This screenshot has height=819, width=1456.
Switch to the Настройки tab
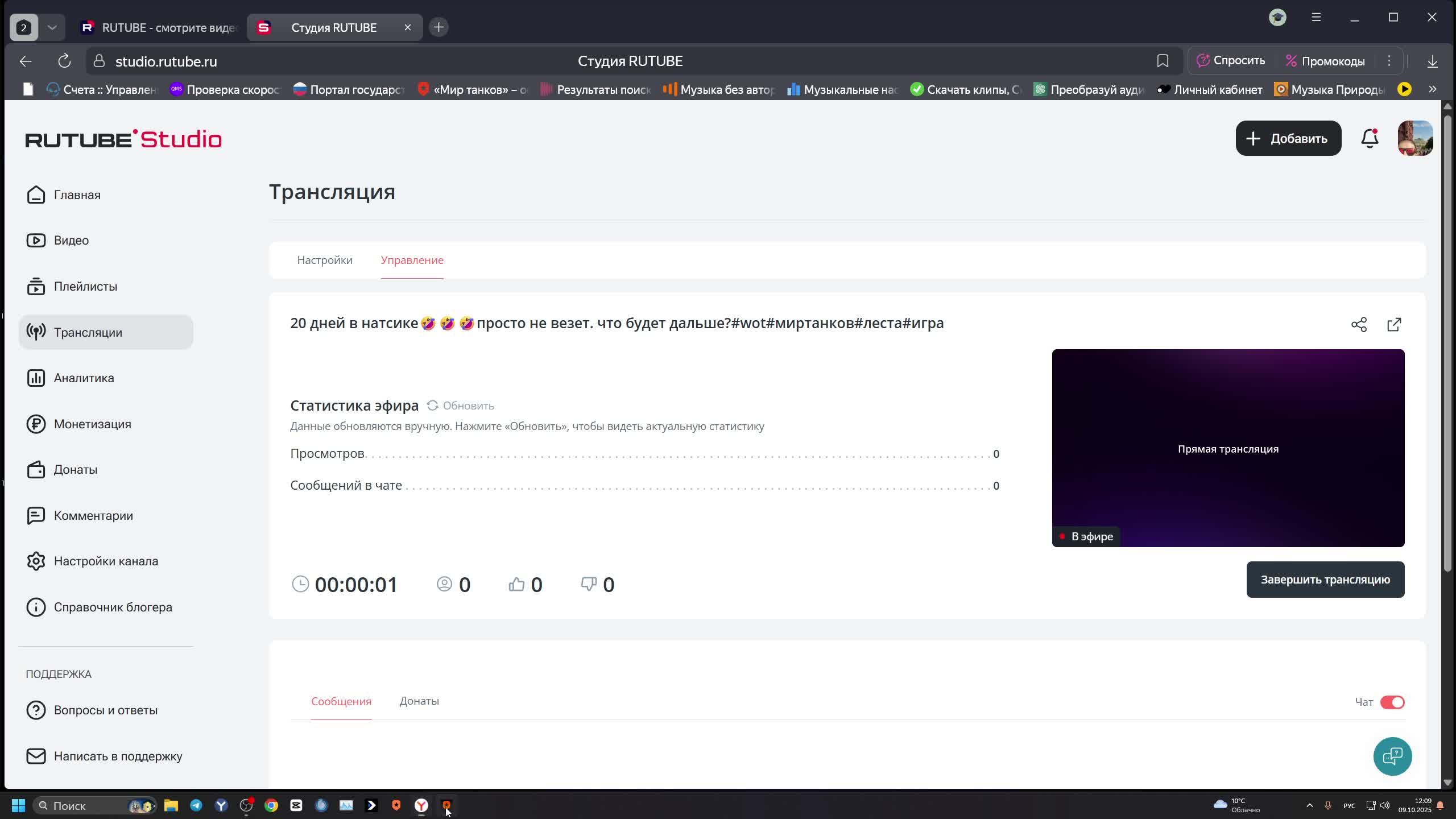click(325, 260)
